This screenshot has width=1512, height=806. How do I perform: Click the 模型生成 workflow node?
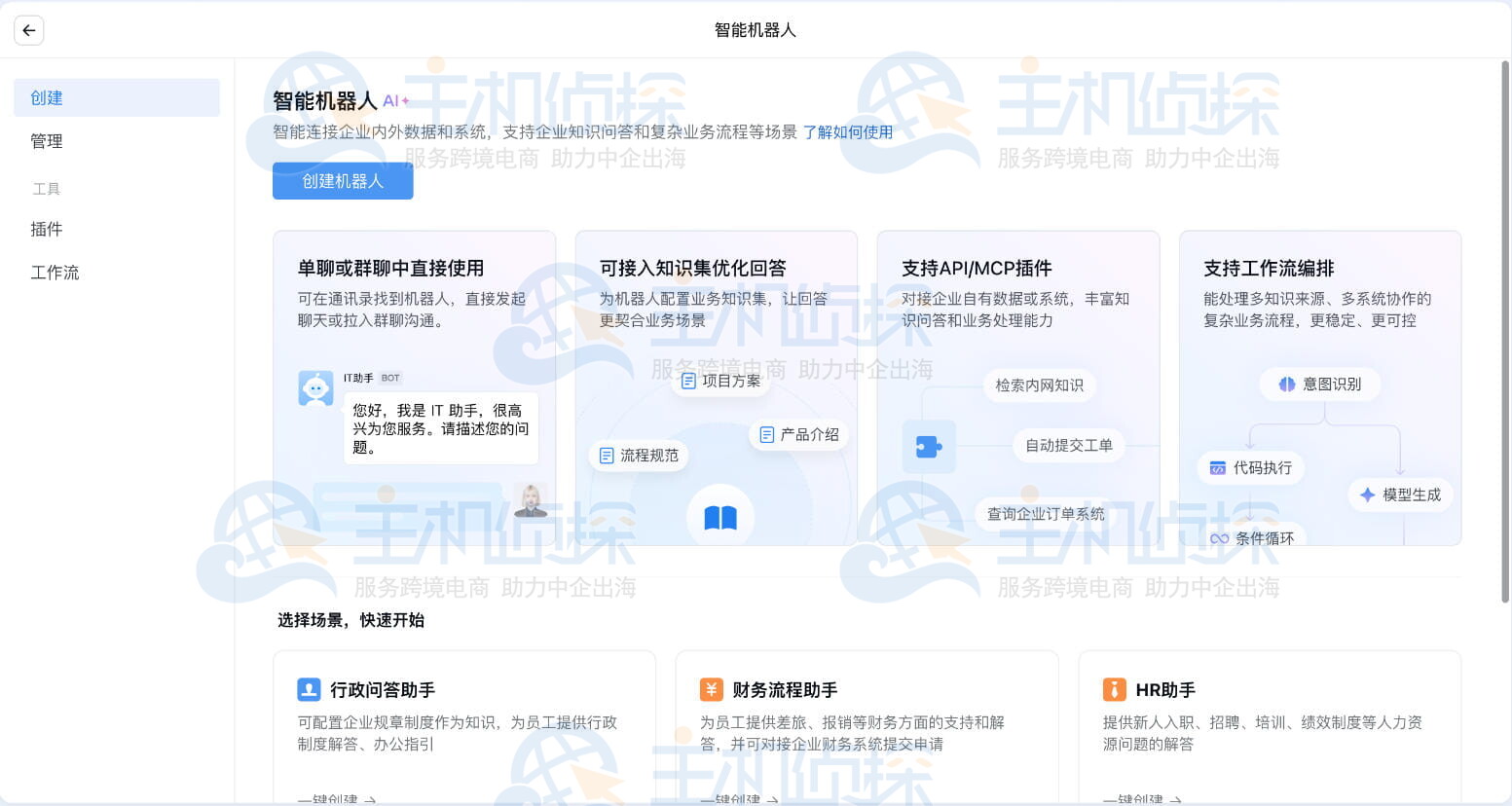(x=1400, y=495)
